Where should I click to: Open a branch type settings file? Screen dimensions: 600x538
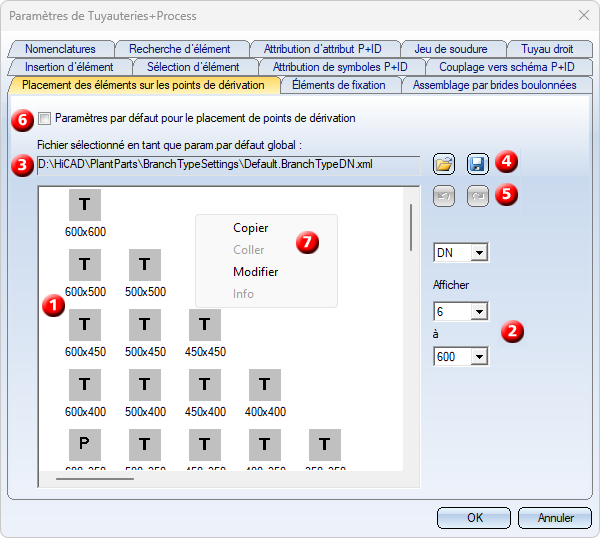pyautogui.click(x=444, y=165)
